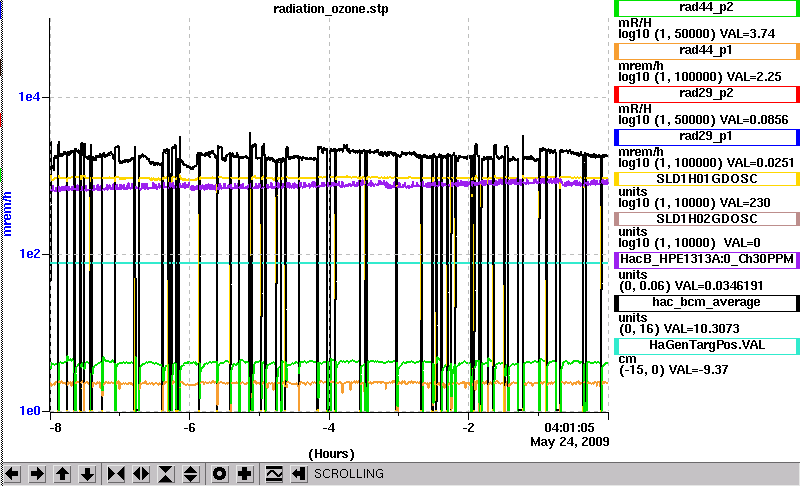Zoom in the time axis horizontally

(116, 474)
